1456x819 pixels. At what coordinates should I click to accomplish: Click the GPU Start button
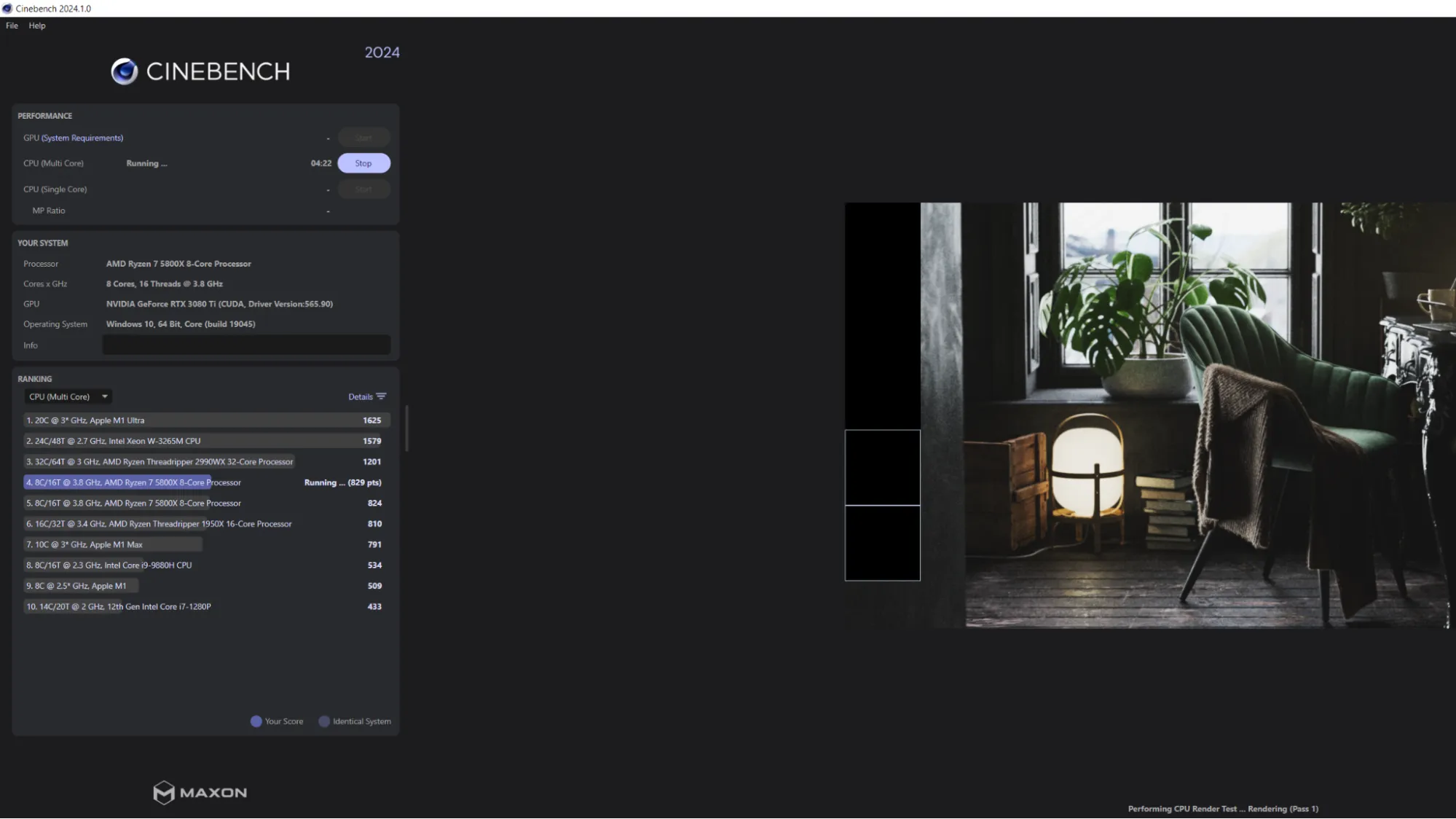pyautogui.click(x=363, y=138)
